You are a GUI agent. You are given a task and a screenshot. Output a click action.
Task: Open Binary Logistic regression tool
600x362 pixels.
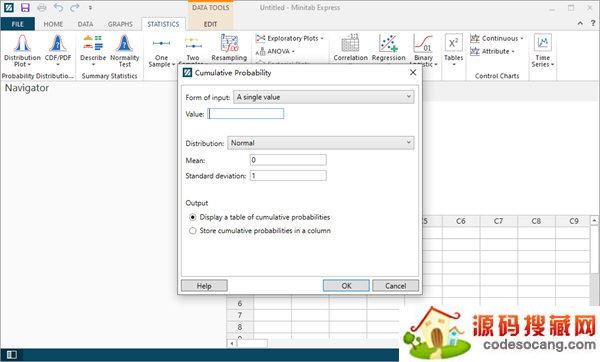[x=423, y=51]
